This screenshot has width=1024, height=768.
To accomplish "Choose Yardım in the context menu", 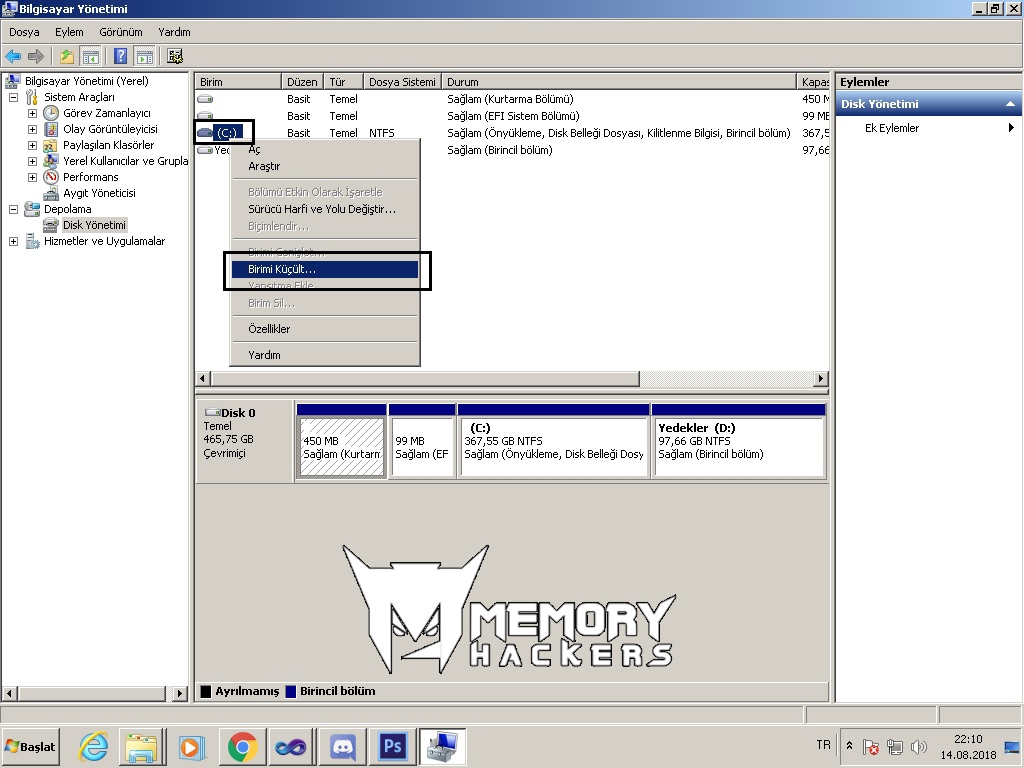I will [325, 355].
